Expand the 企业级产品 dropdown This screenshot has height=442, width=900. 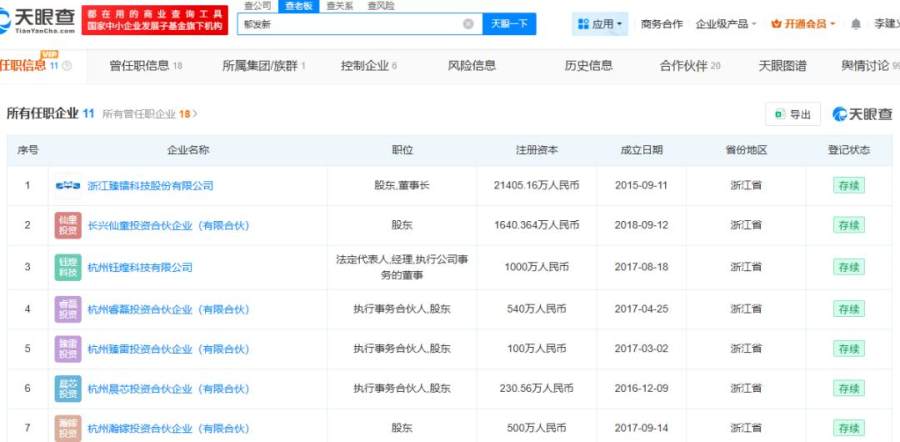pos(725,23)
